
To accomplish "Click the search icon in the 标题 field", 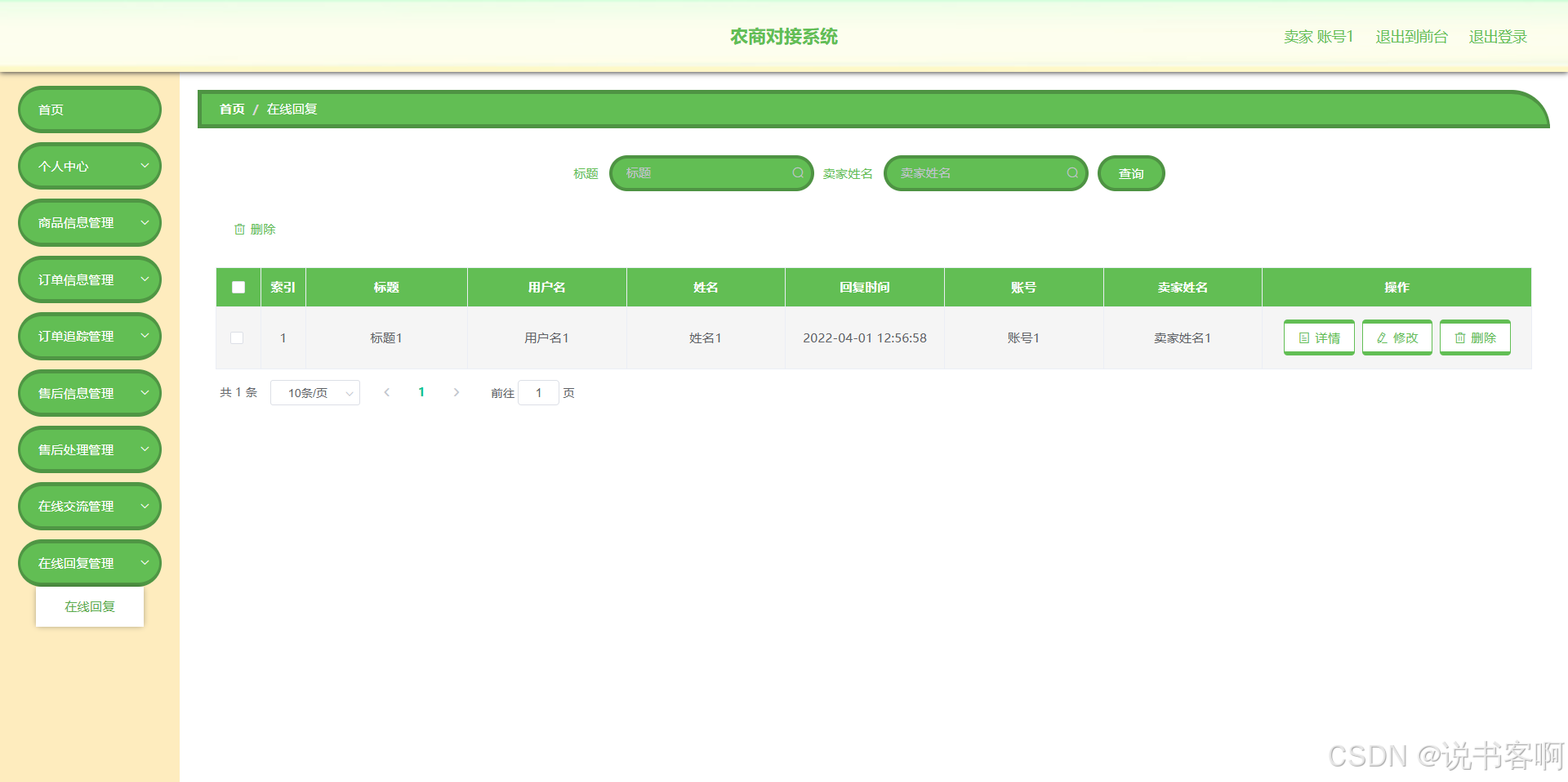I will 798,173.
